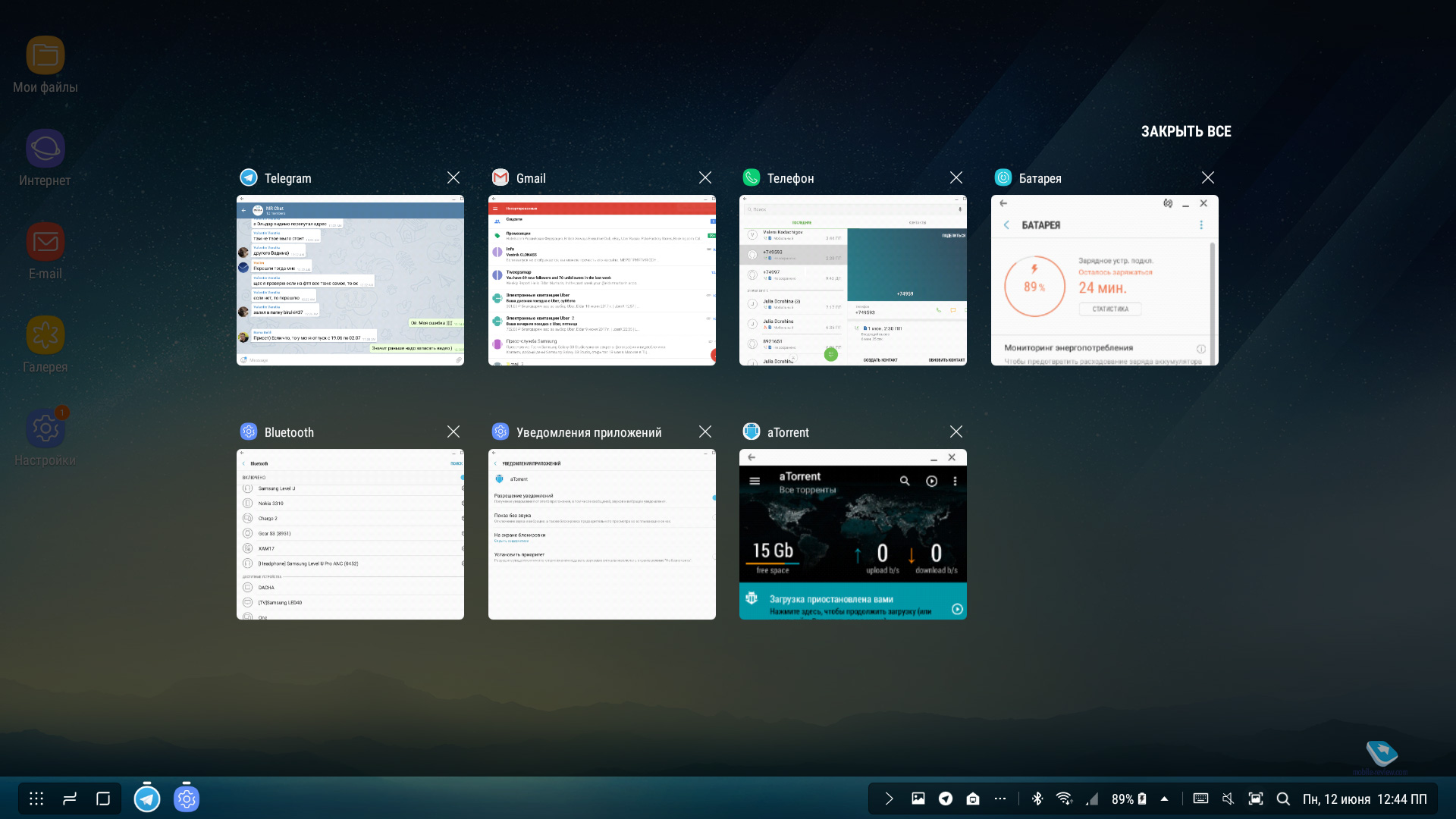Show more notifications via three dots
The height and width of the screenshot is (819, 1456).
click(x=1000, y=799)
